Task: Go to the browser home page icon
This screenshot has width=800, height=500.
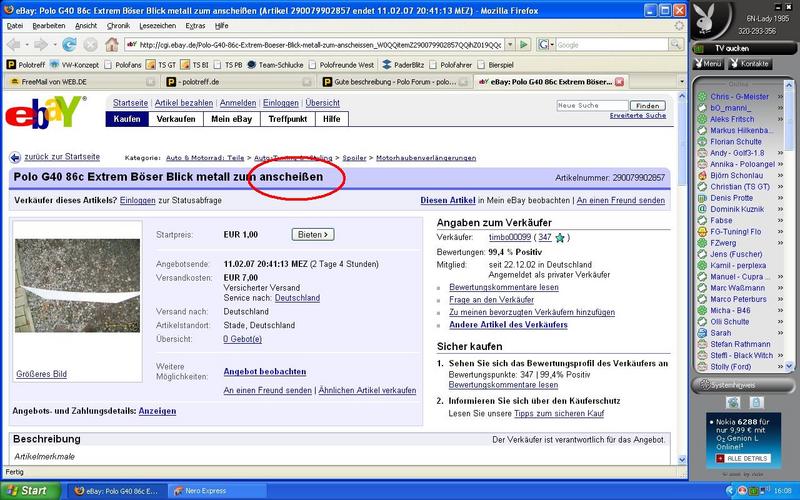Action: pyautogui.click(x=112, y=45)
